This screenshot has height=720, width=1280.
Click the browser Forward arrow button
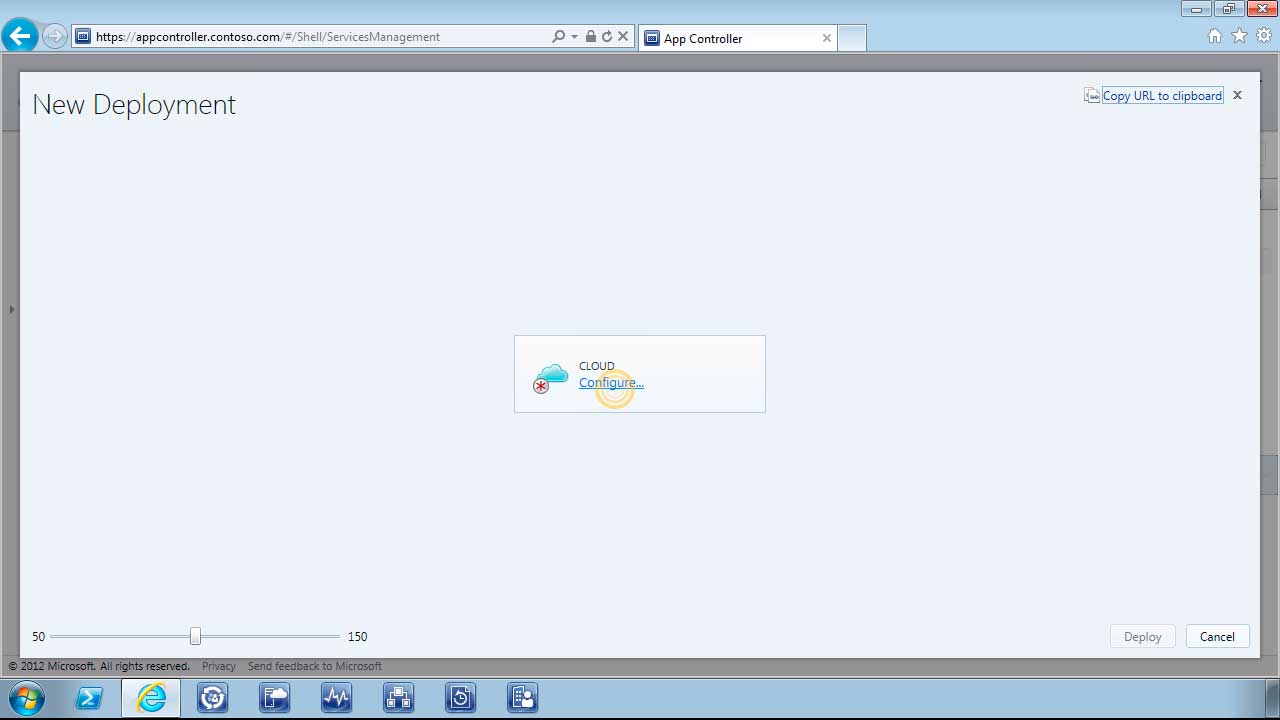click(55, 36)
